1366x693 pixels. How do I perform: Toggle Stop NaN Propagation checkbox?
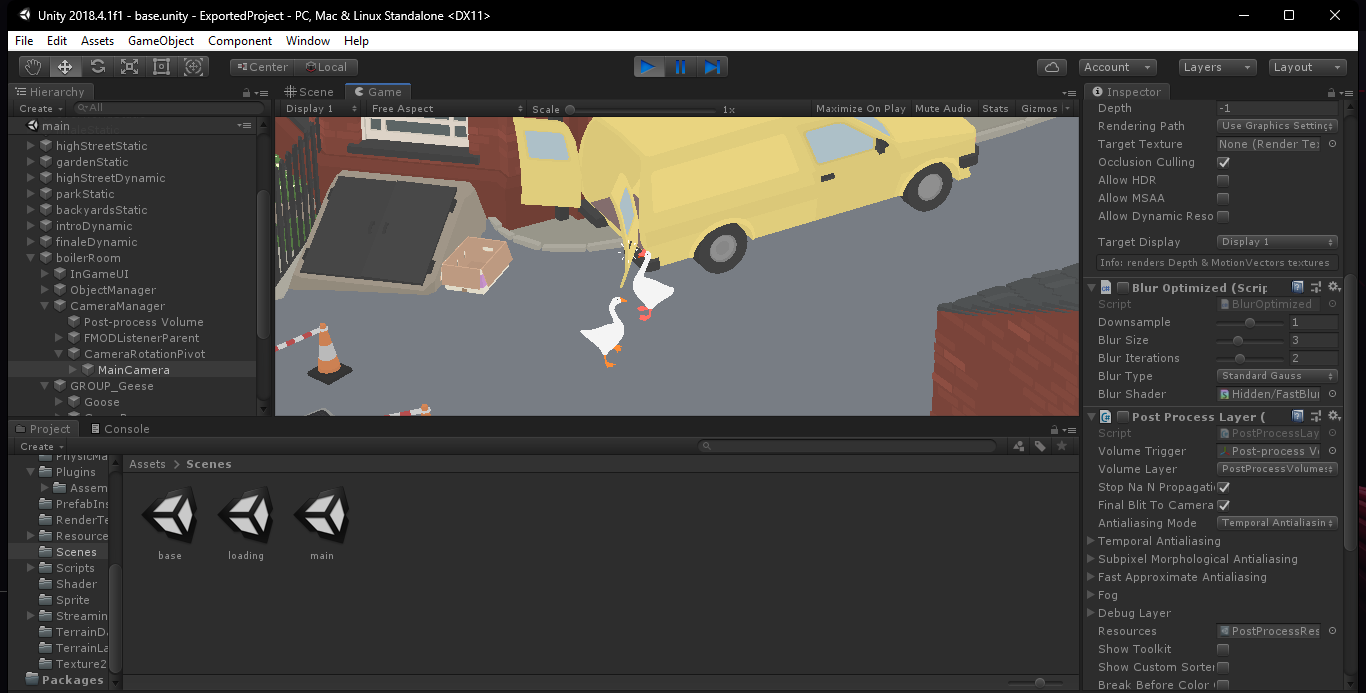coord(1223,487)
